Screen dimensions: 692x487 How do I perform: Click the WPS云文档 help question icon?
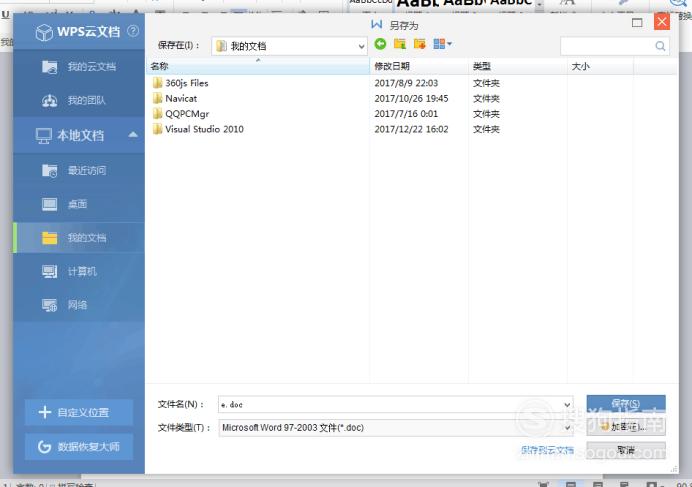[133, 31]
